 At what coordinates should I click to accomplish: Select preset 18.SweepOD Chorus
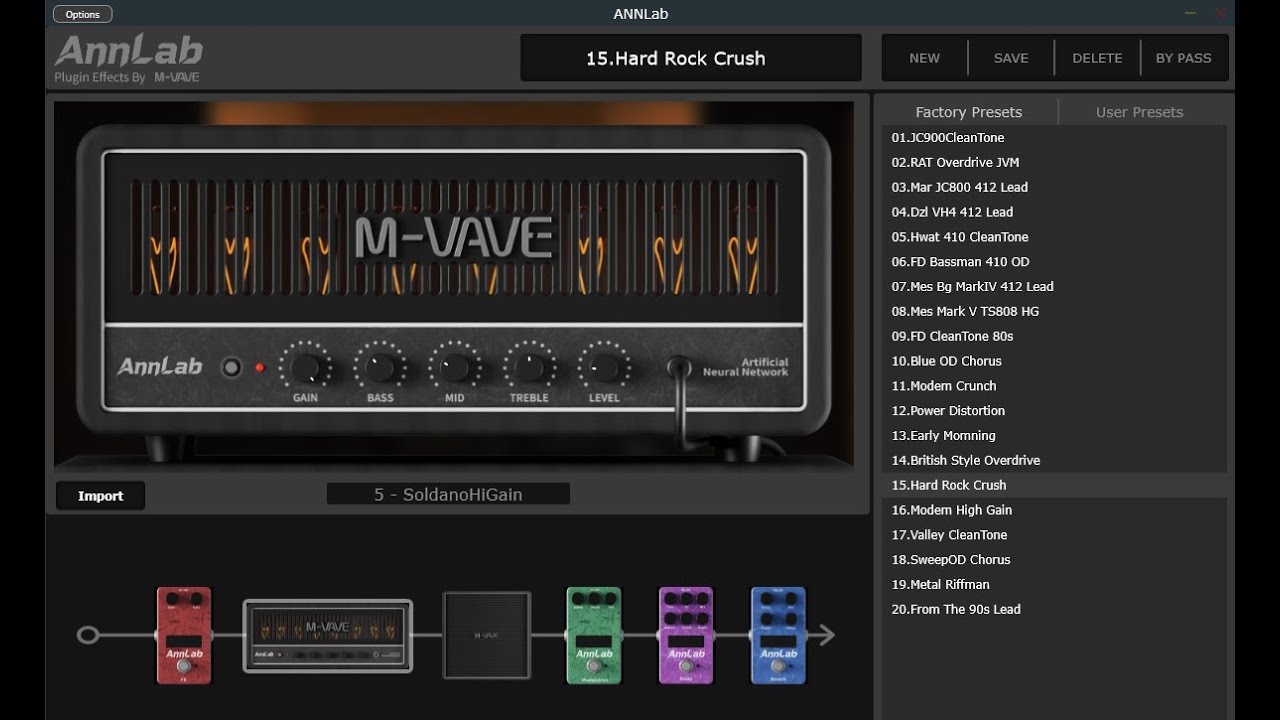(x=1054, y=560)
